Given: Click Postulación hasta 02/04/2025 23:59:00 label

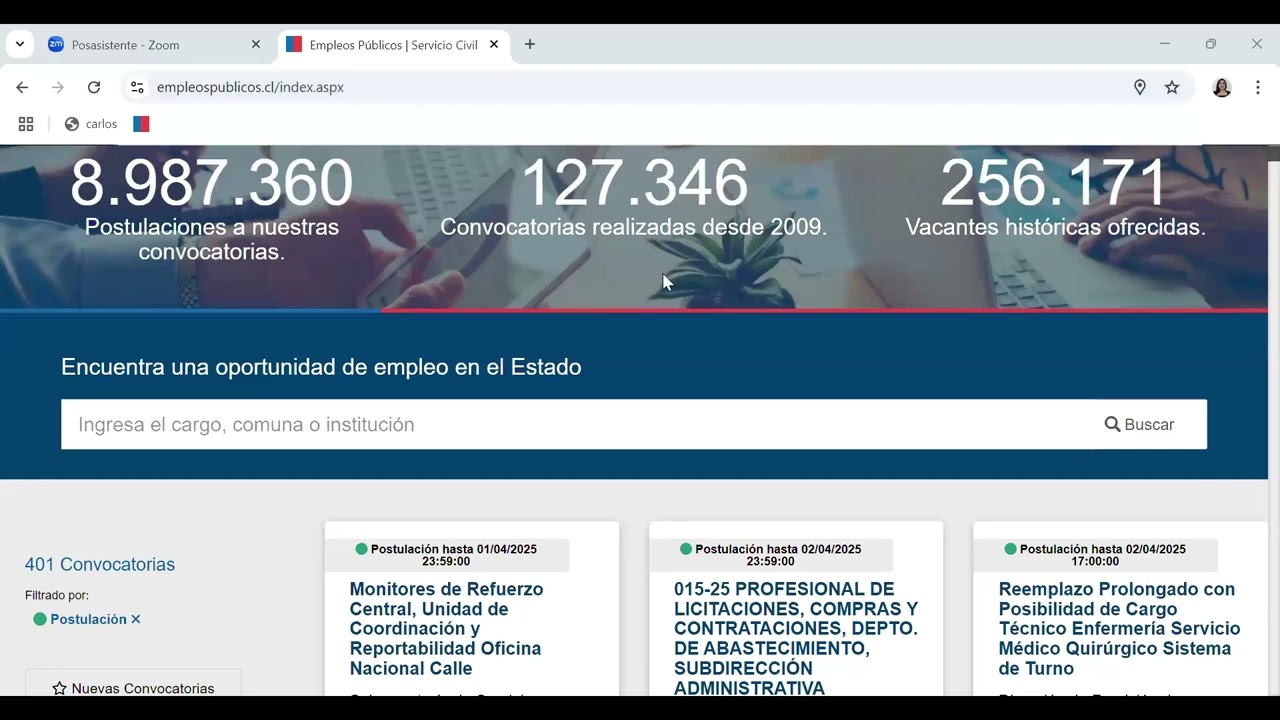Looking at the screenshot, I should coord(770,555).
